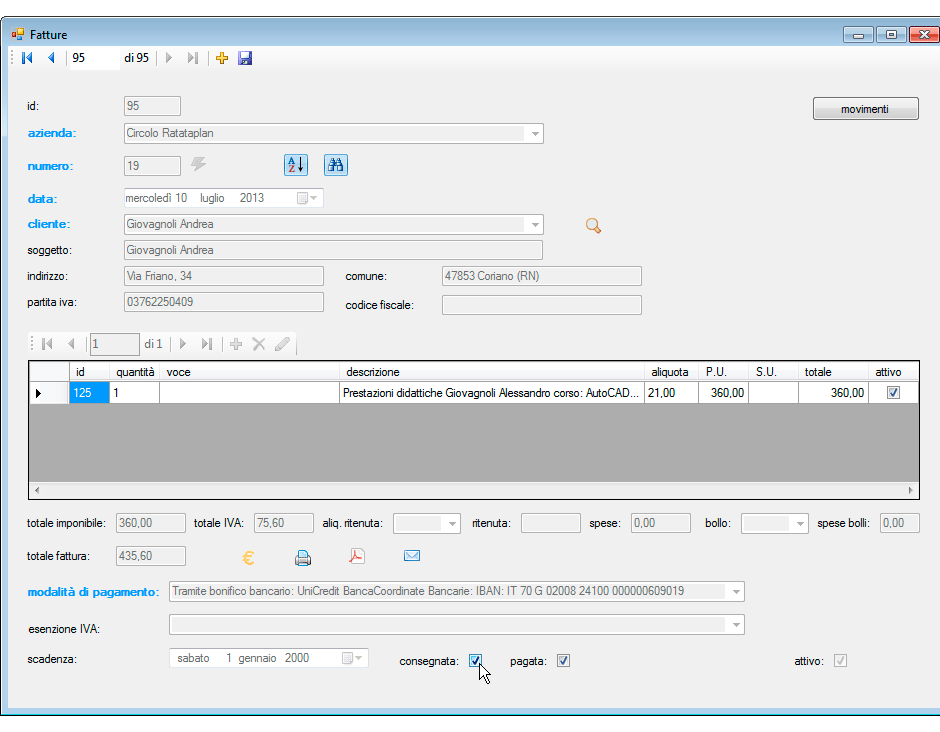Edit invoice line with pencil icon
940x732 pixels.
pyautogui.click(x=282, y=344)
